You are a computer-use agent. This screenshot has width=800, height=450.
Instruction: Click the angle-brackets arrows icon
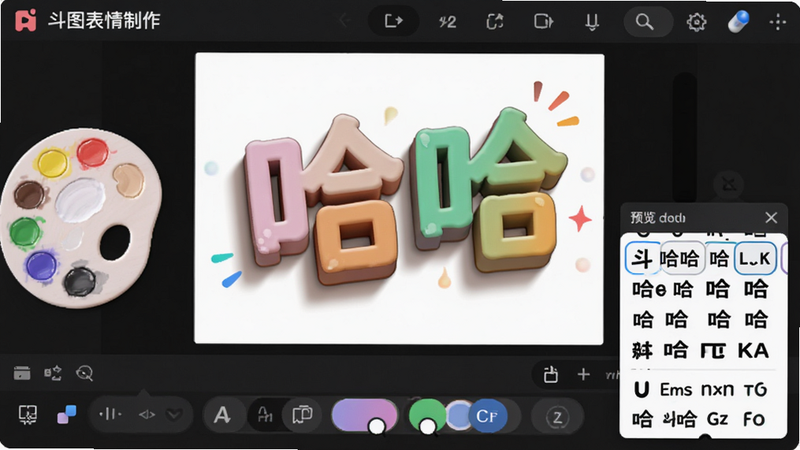(147, 415)
